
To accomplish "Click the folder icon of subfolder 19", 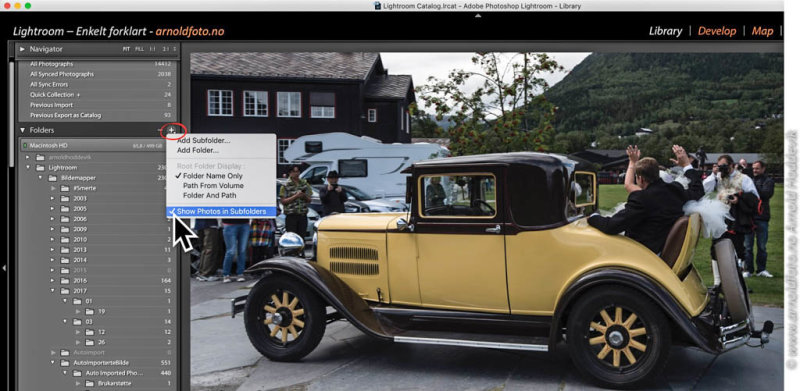I will point(90,311).
